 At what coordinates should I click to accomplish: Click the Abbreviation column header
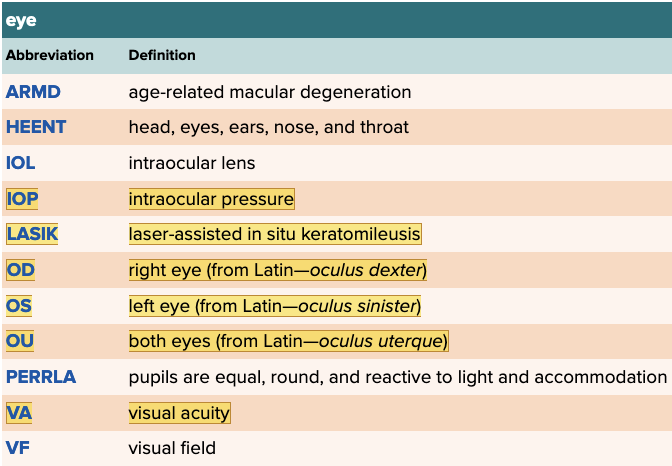(50, 55)
